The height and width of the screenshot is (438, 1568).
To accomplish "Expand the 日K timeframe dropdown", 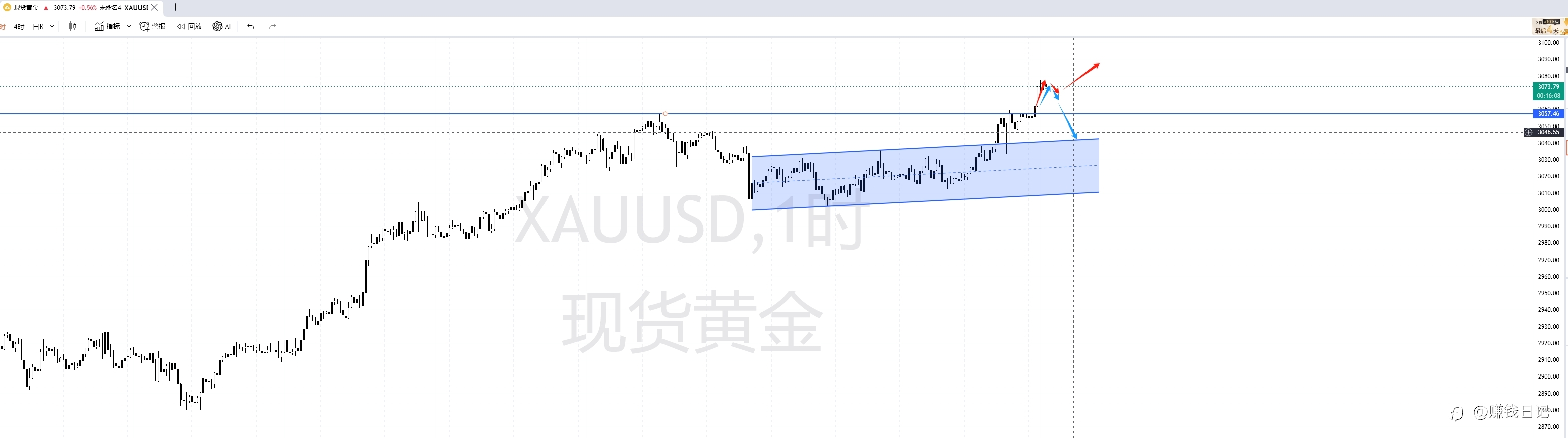I will pos(52,26).
